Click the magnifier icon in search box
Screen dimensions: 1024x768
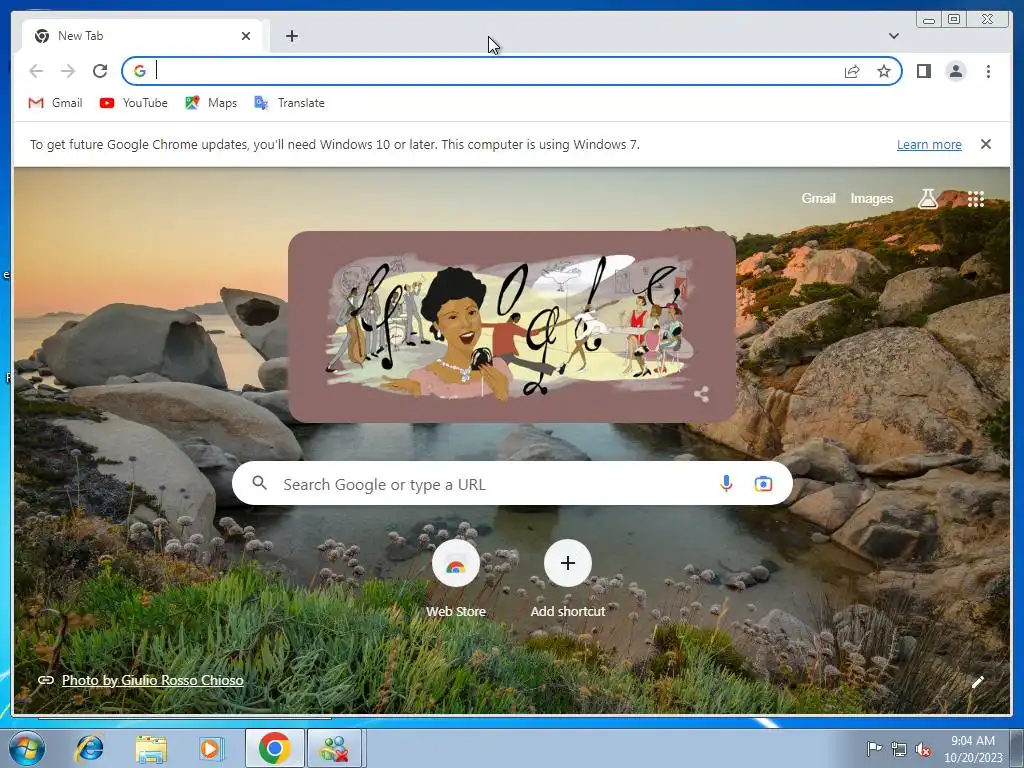(259, 483)
